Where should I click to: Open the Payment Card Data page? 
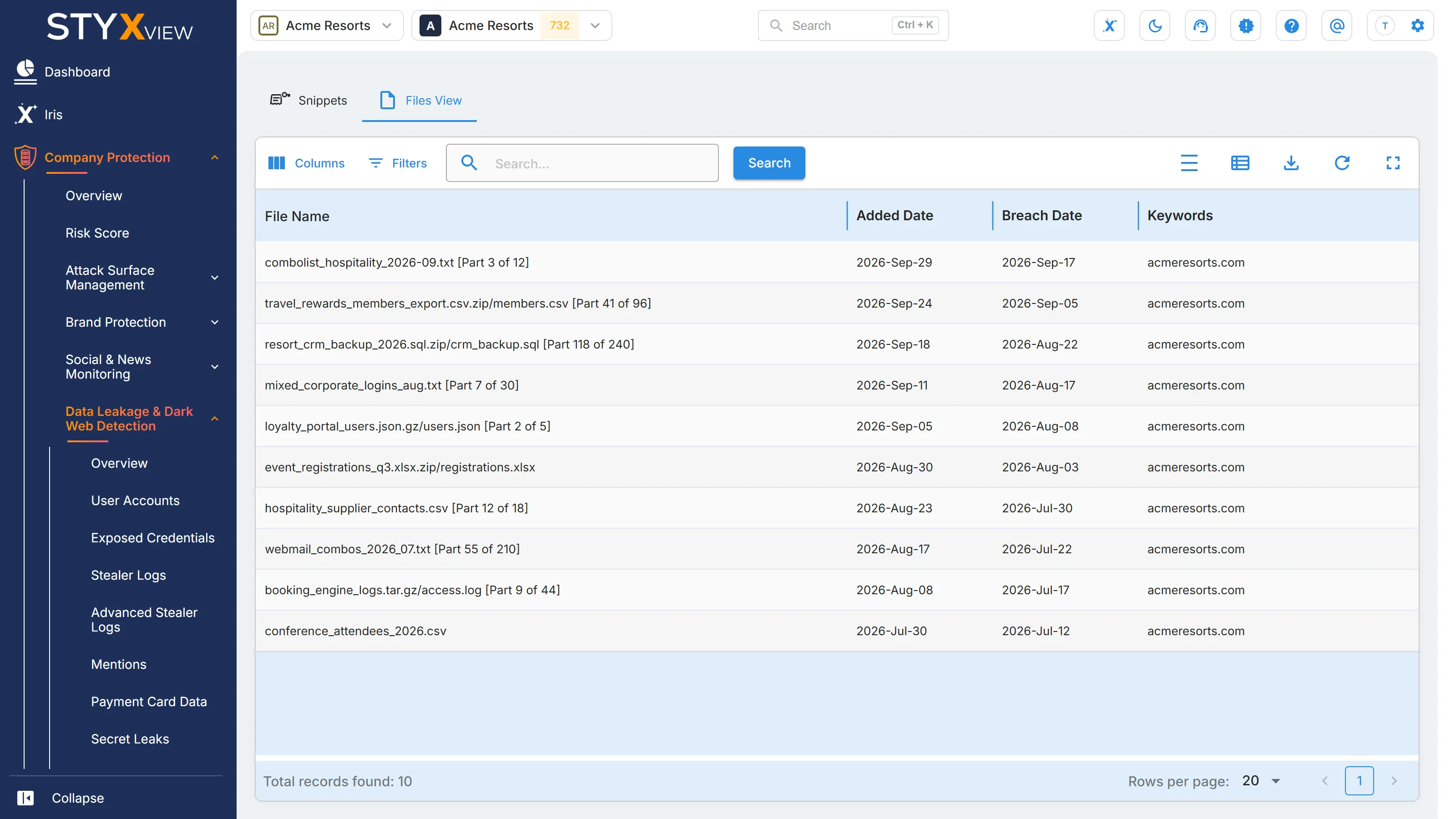(x=149, y=702)
